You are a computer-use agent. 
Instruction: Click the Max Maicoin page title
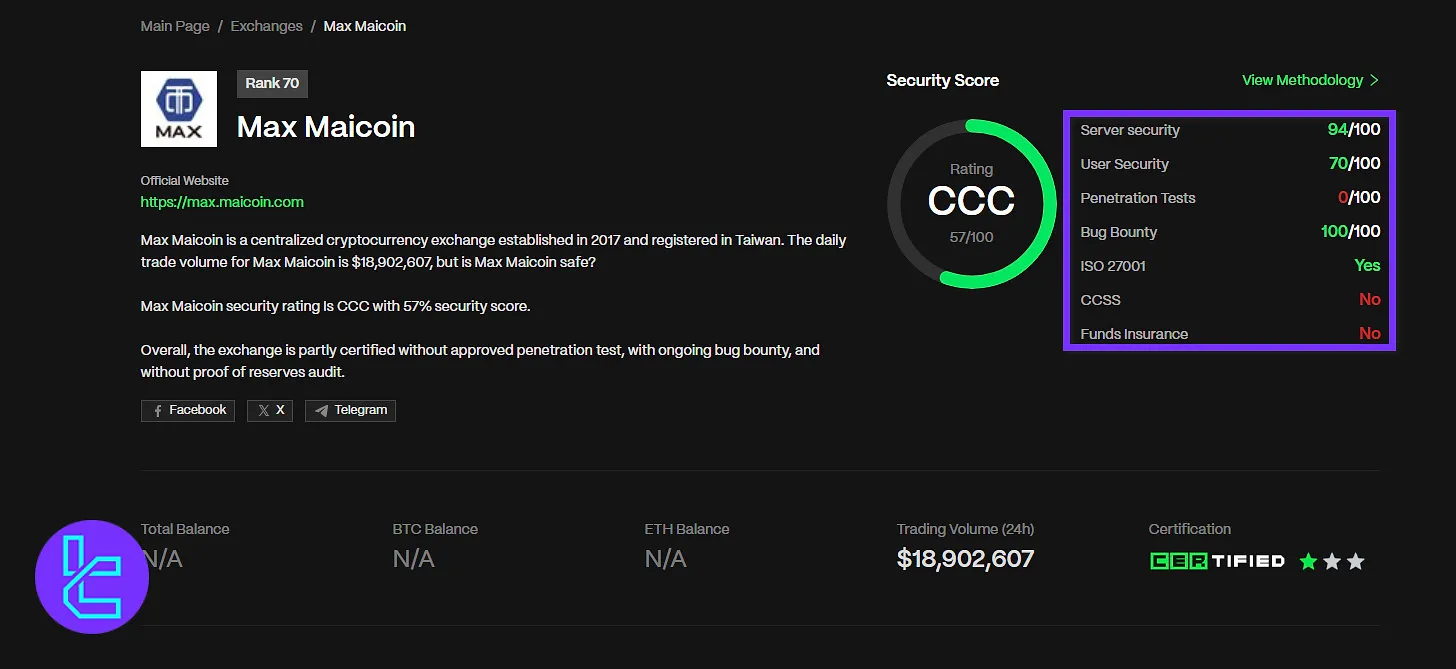coord(326,127)
